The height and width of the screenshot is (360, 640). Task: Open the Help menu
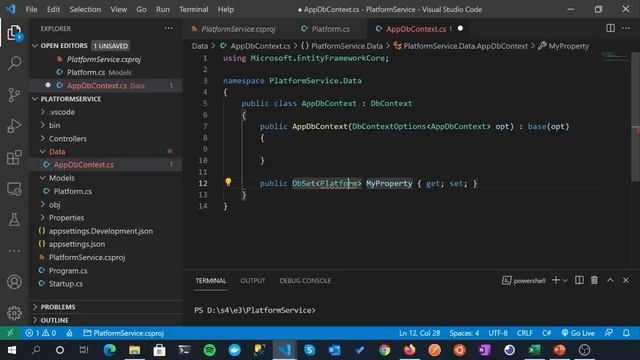(226, 9)
